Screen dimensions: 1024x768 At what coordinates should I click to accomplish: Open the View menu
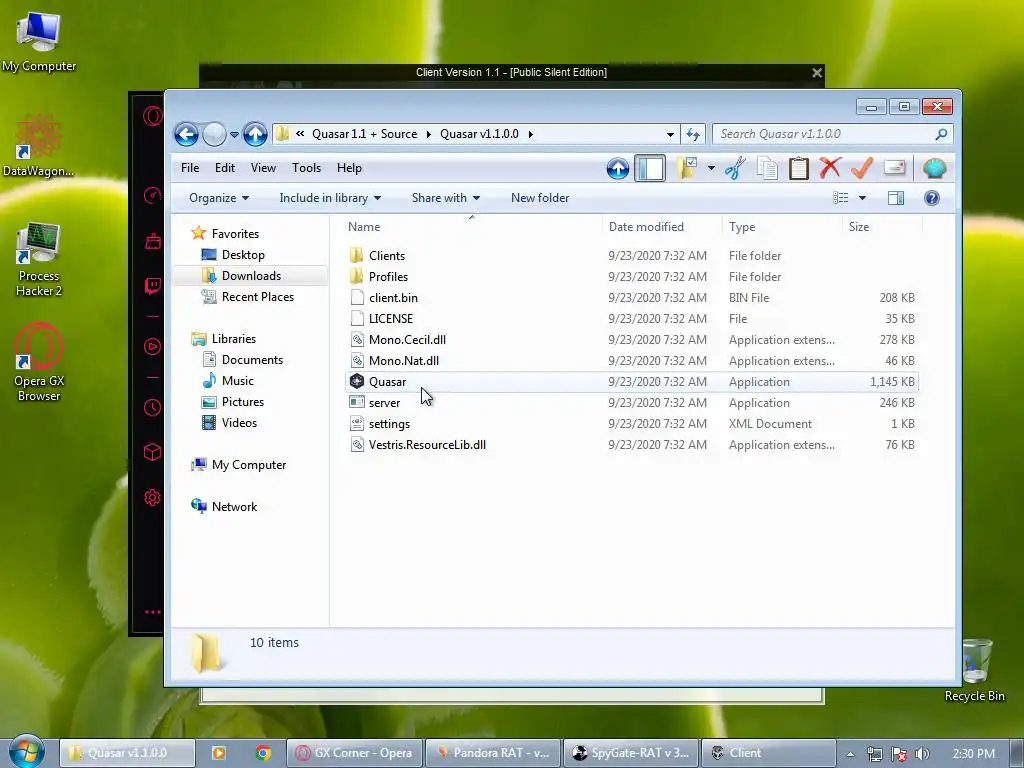[x=263, y=168]
